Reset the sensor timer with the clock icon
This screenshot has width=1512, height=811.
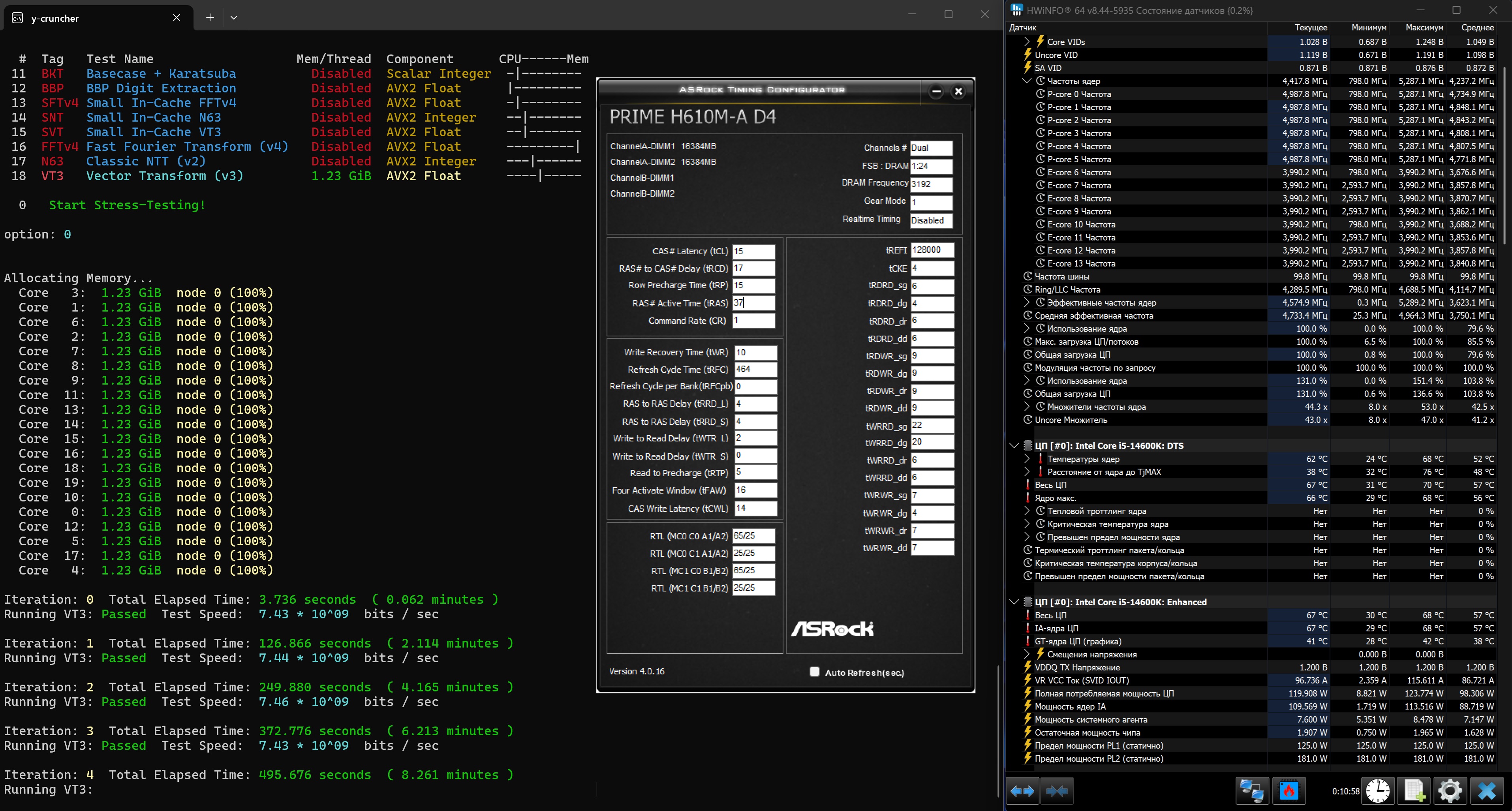click(1377, 791)
